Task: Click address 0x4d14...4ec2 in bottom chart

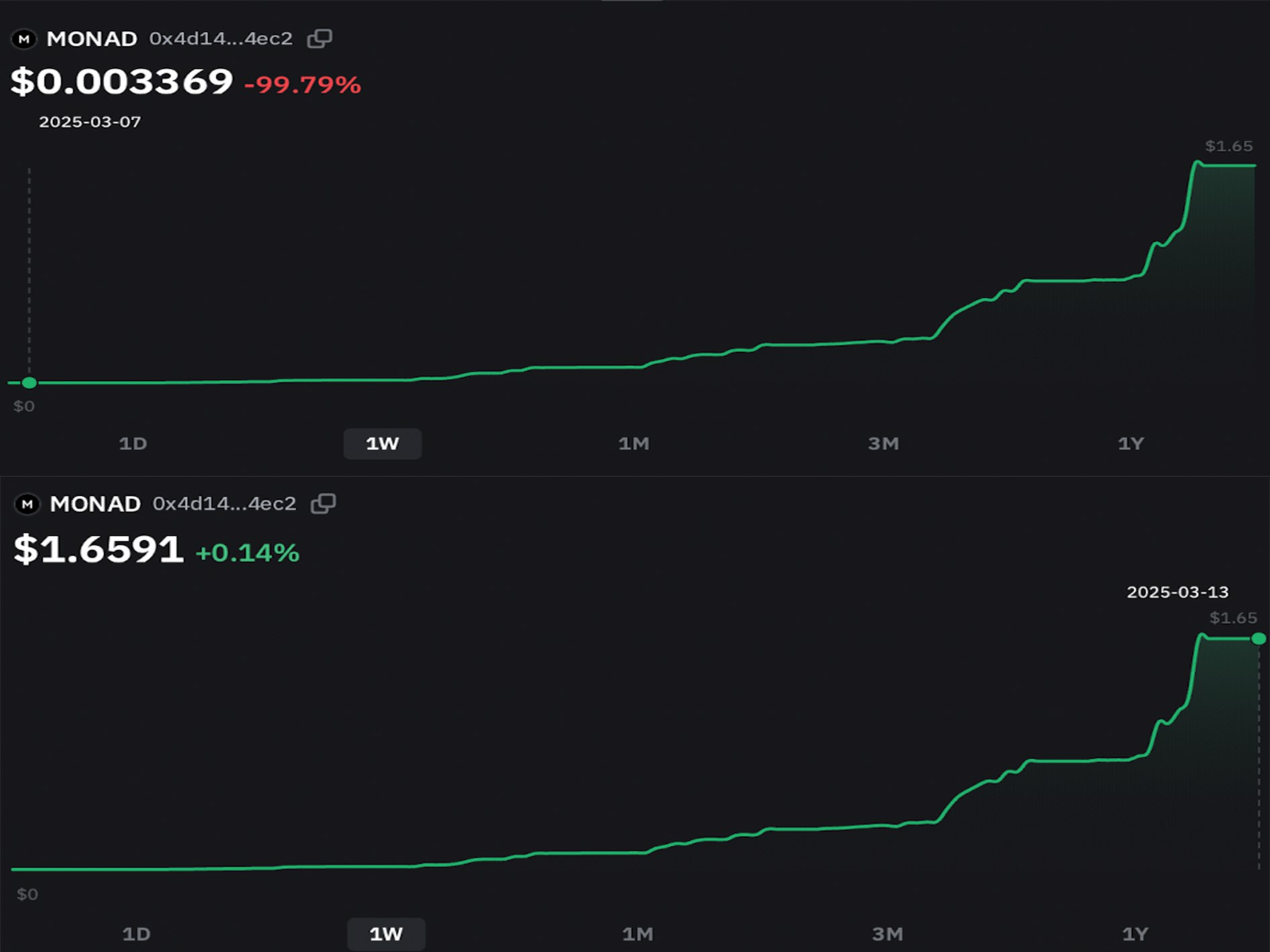Action: [x=224, y=504]
